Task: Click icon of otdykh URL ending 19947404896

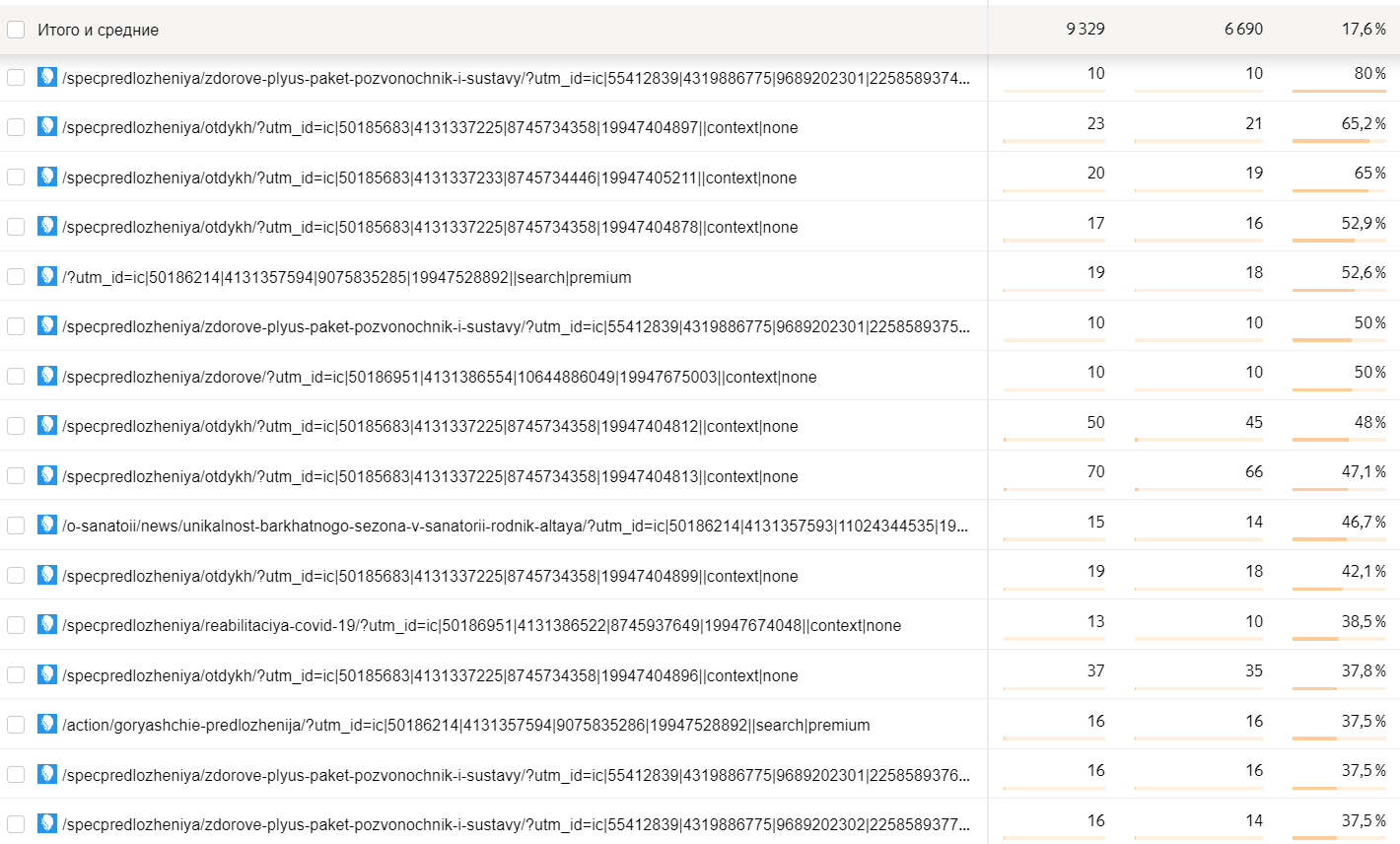Action: (x=47, y=674)
